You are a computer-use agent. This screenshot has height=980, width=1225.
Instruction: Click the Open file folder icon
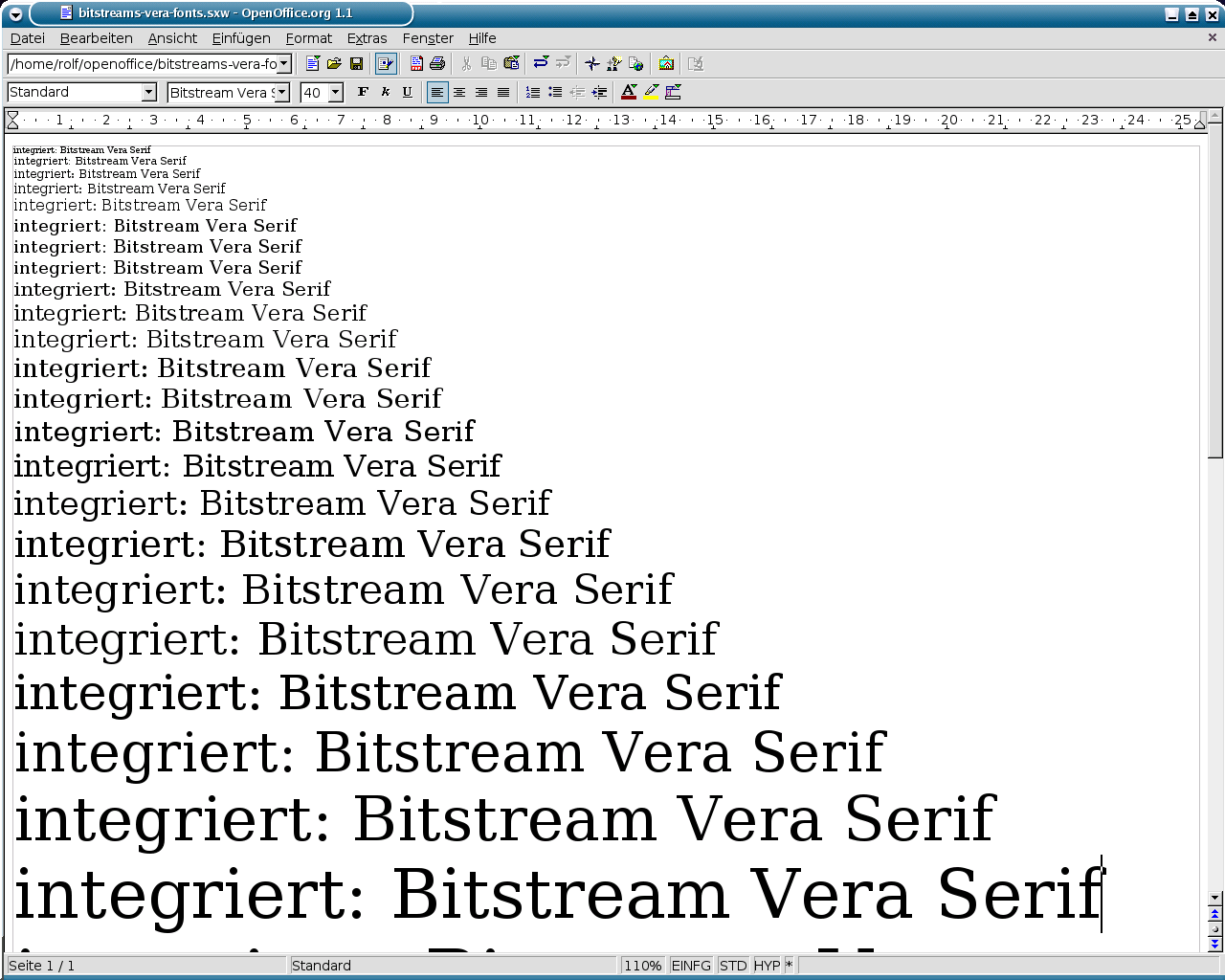coord(334,64)
